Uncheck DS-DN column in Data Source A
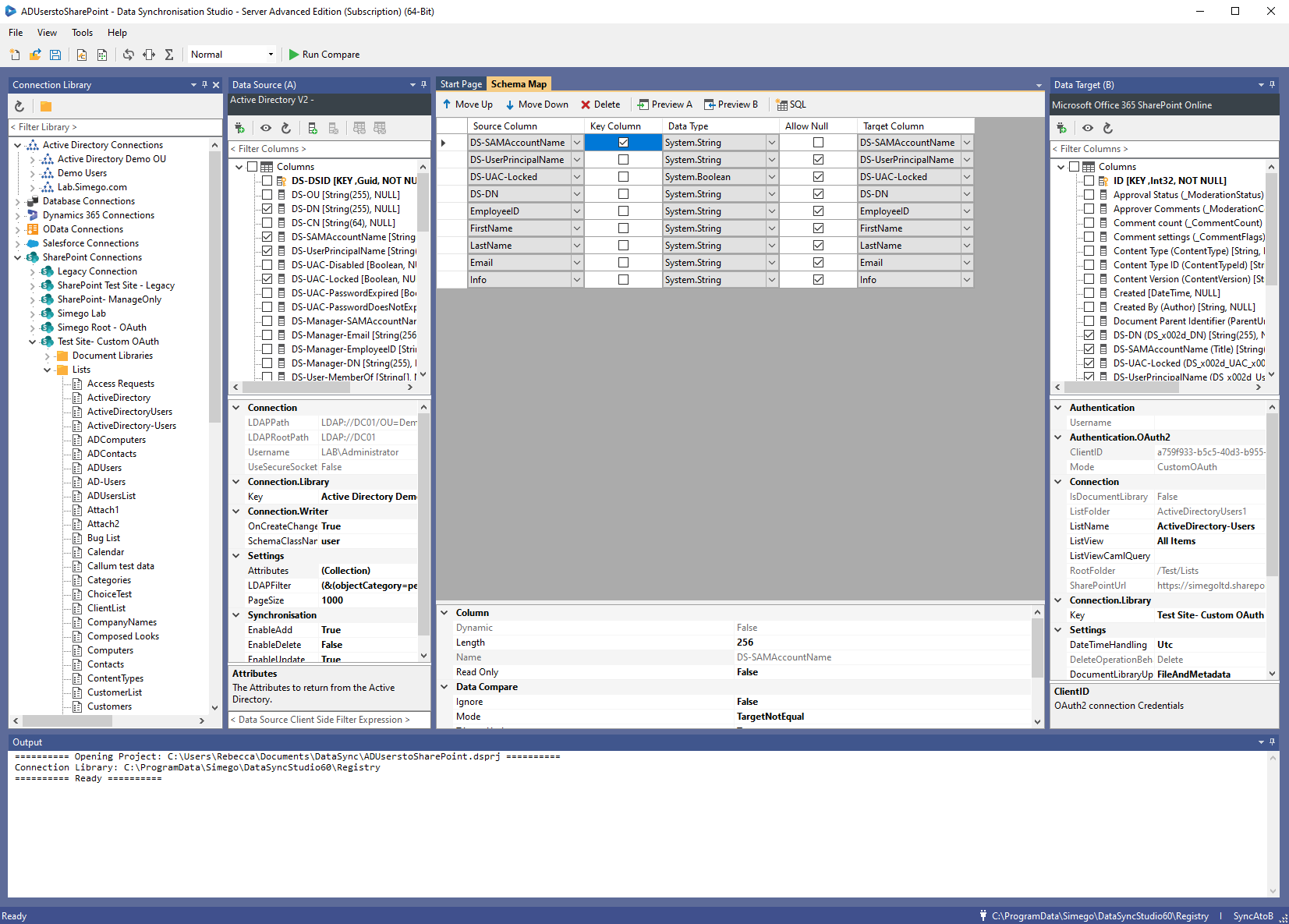This screenshot has height=924, width=1289. [267, 209]
